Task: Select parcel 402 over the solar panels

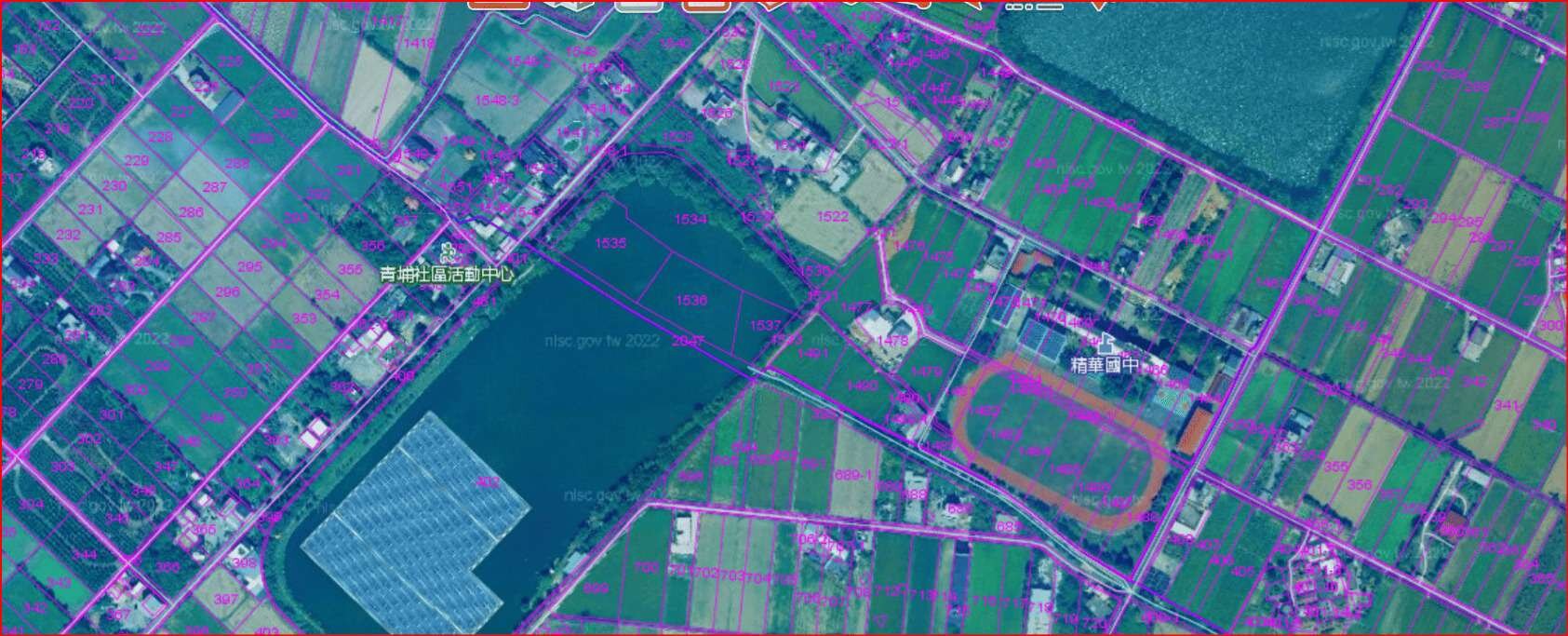Action: pos(487,481)
